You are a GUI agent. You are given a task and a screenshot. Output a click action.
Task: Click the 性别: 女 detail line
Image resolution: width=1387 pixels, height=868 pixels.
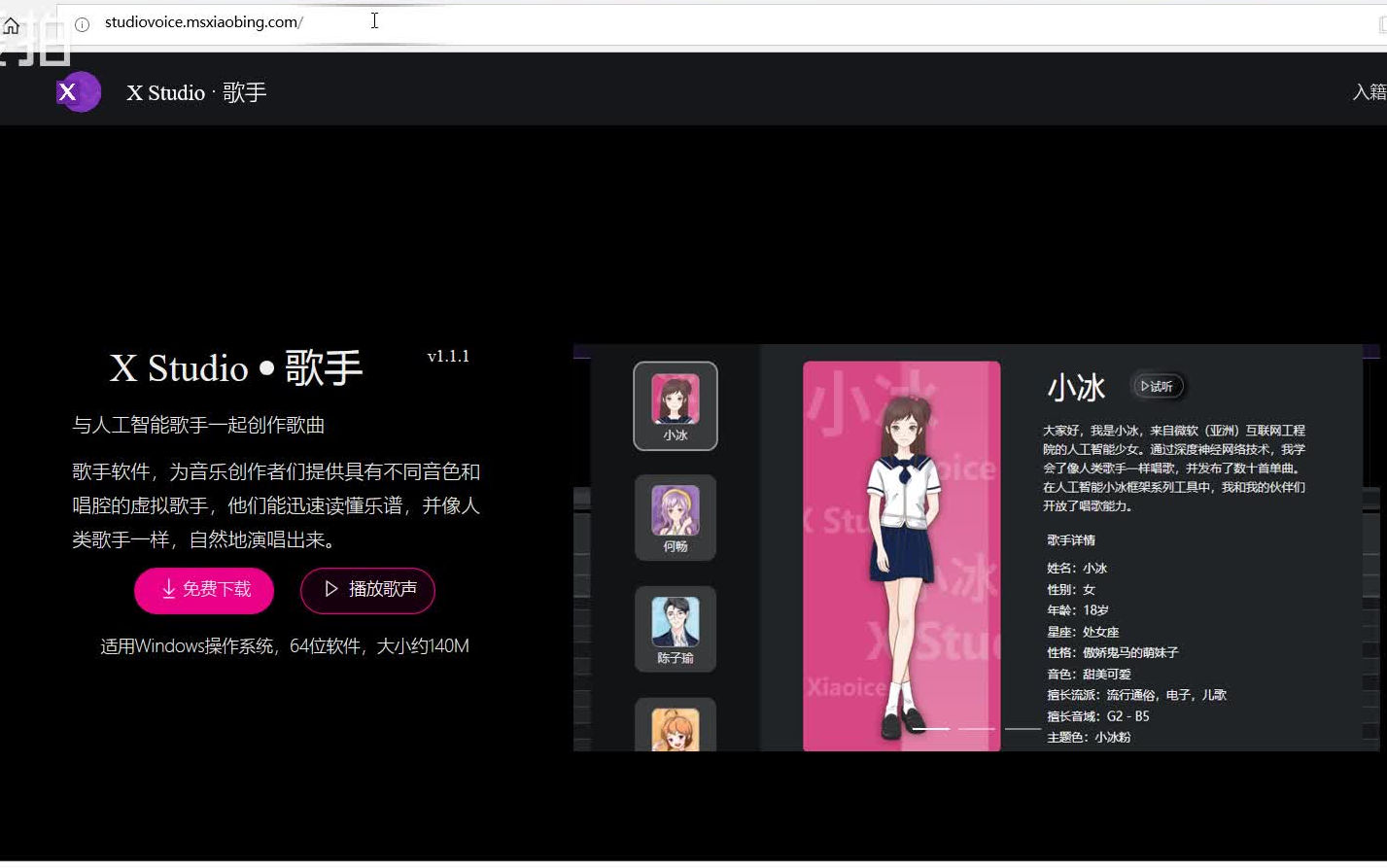[1071, 590]
